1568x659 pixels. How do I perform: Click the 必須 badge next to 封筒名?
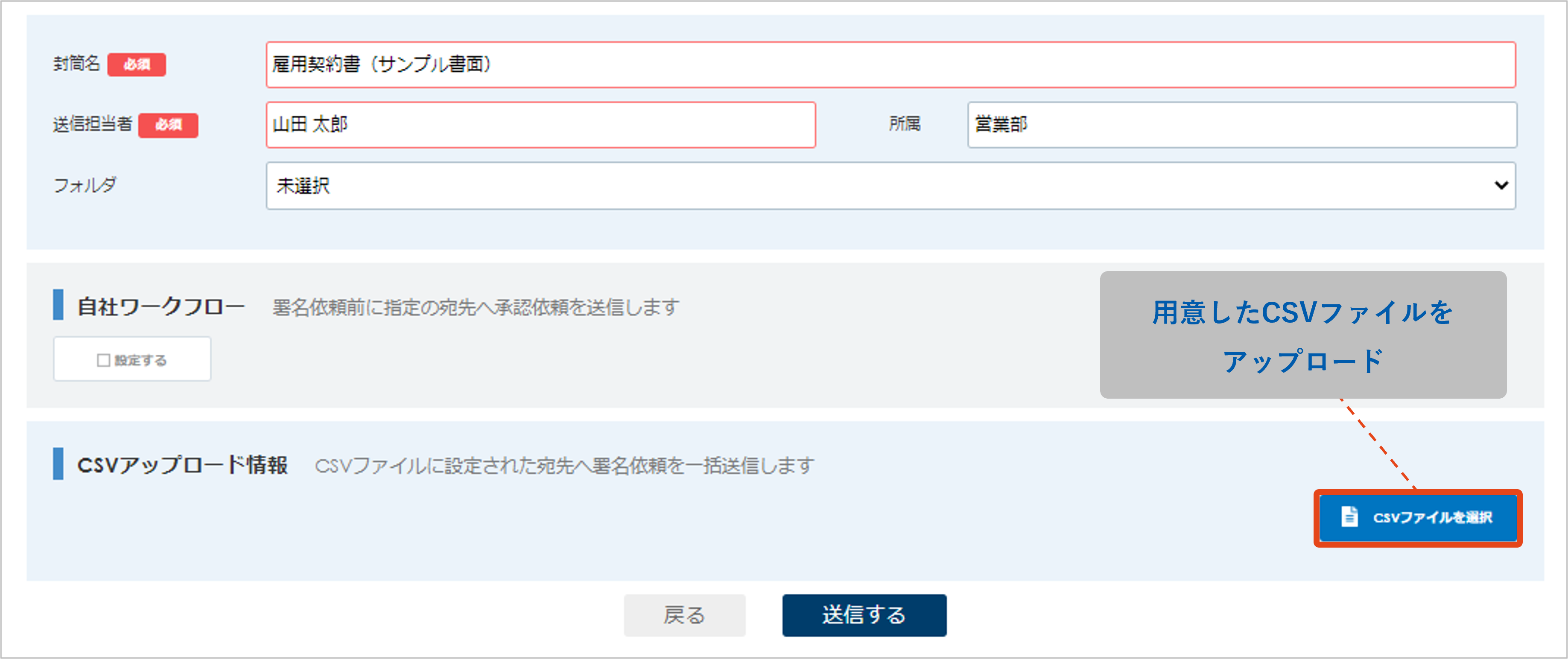click(x=136, y=64)
